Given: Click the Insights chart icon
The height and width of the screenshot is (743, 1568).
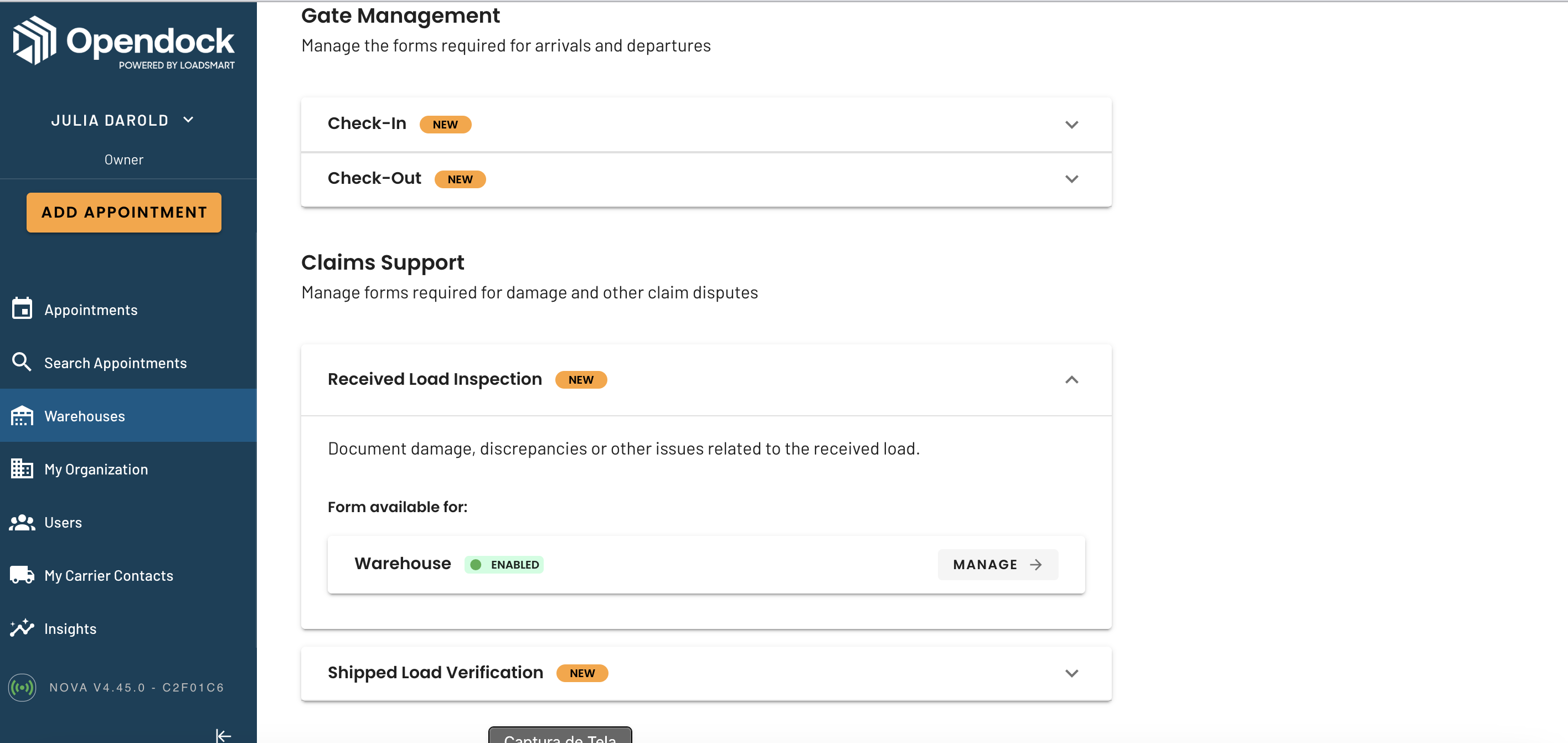Looking at the screenshot, I should (22, 627).
